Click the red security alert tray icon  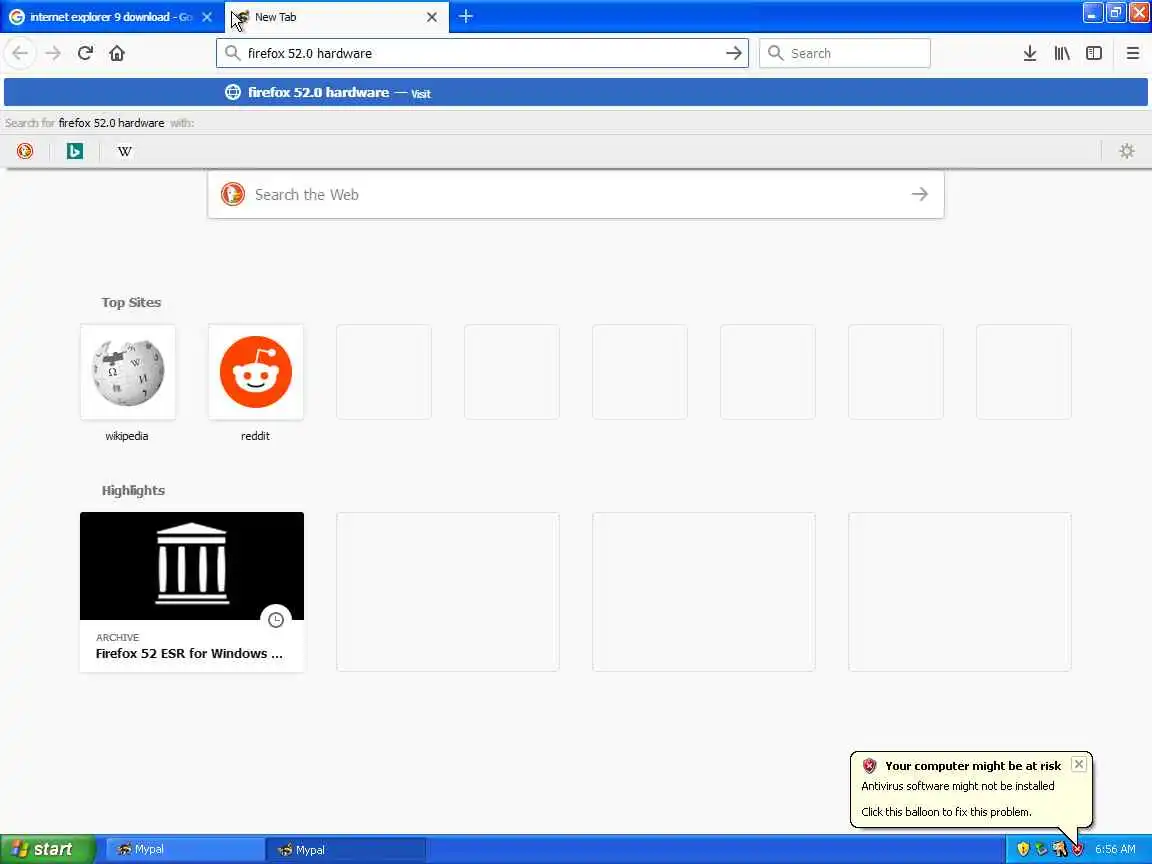pyautogui.click(x=1078, y=849)
